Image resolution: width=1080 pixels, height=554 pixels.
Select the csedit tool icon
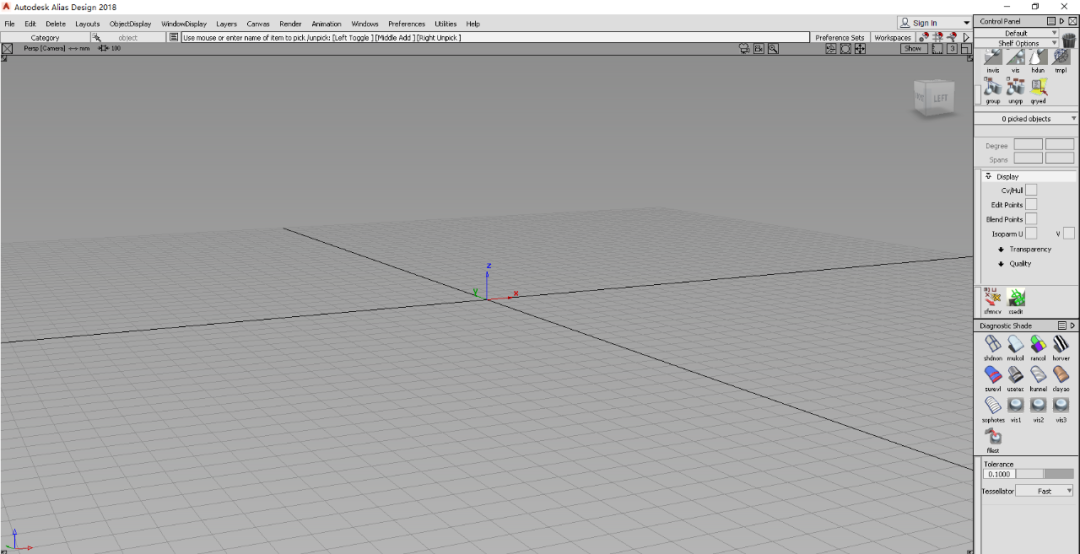pos(1016,298)
